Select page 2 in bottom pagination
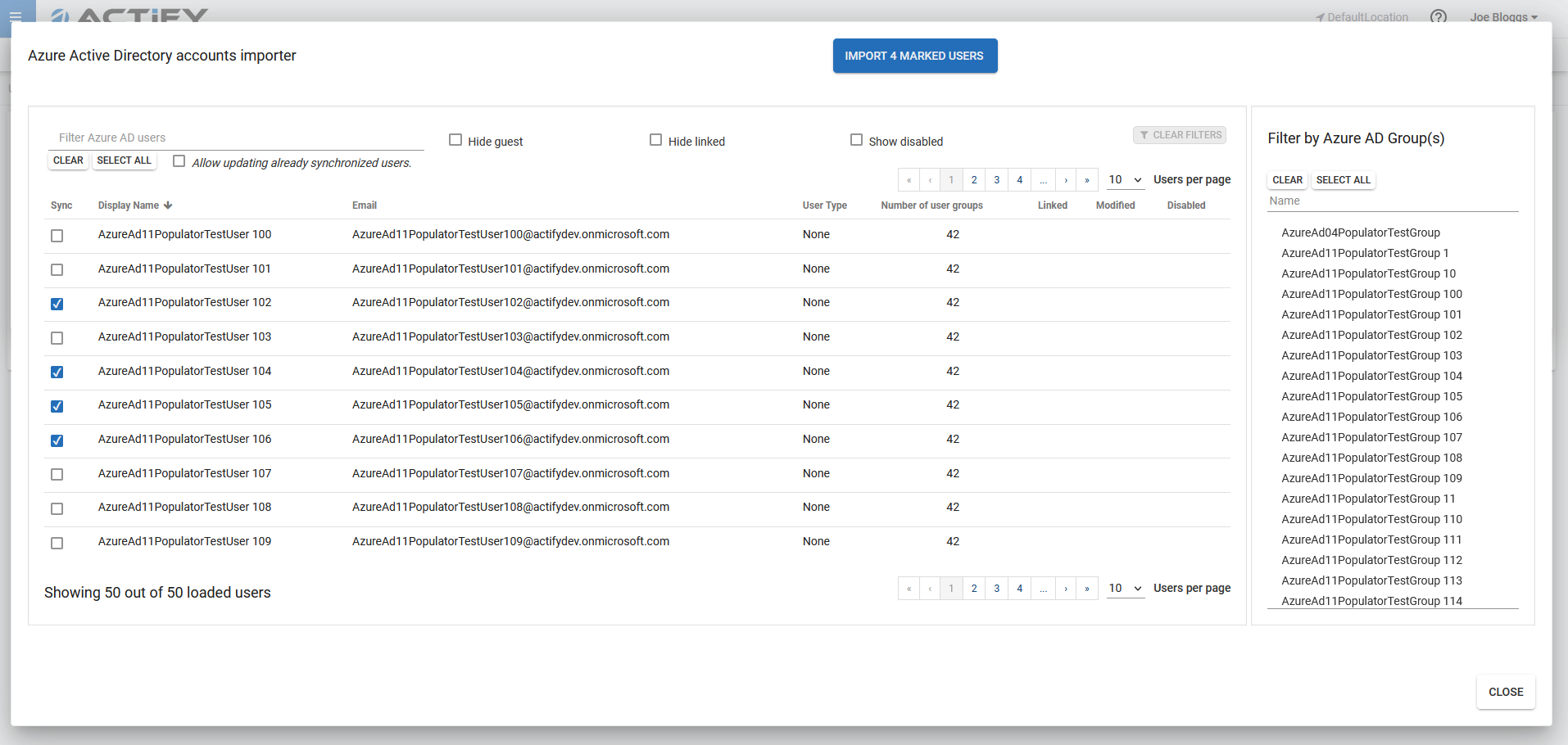 pyautogui.click(x=974, y=589)
